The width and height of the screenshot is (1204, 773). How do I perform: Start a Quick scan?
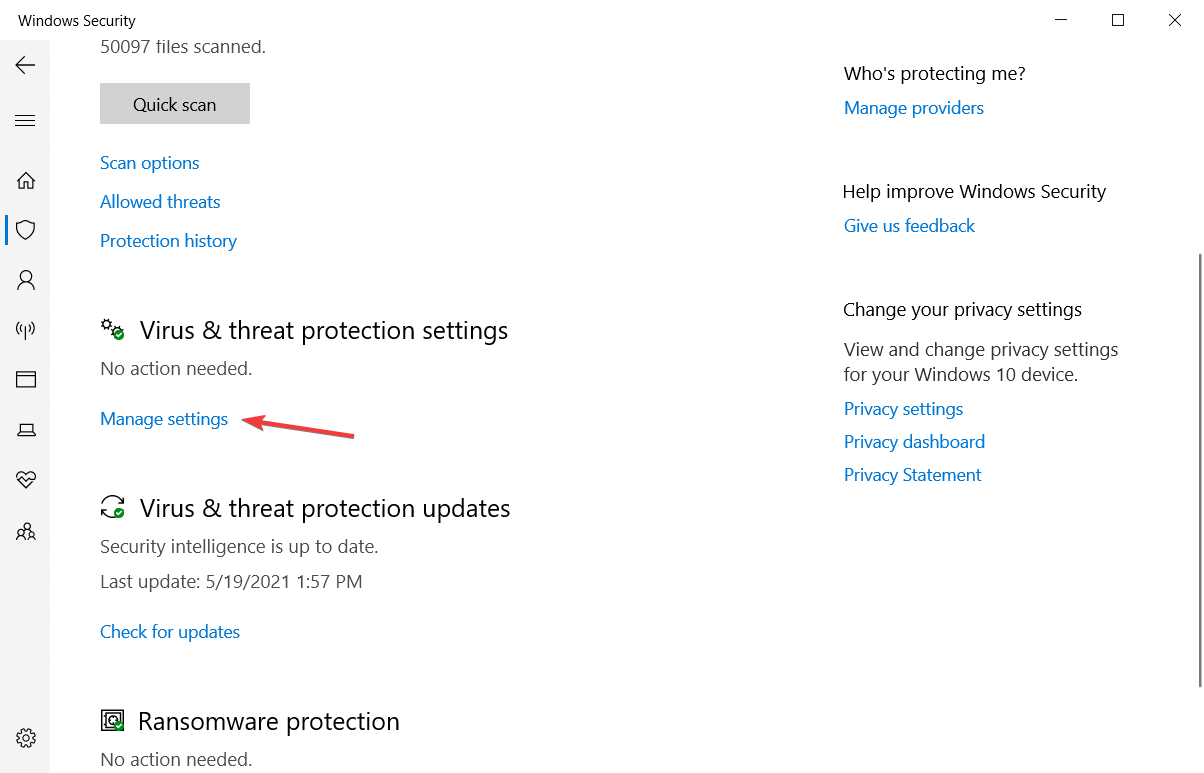click(175, 104)
